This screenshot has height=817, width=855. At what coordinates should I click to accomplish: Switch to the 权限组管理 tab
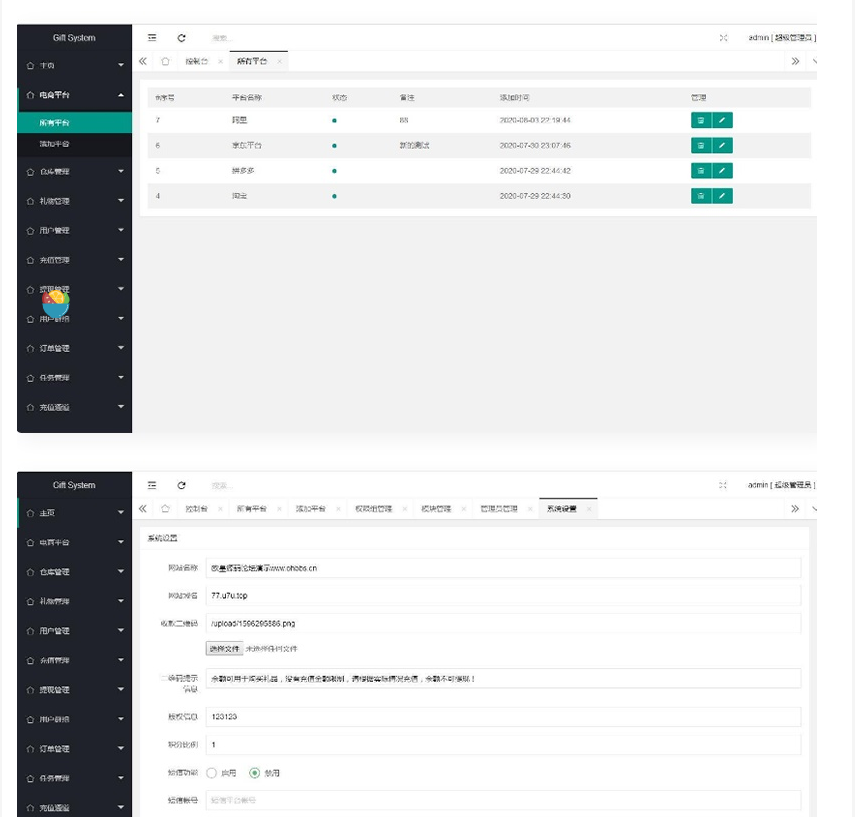click(373, 509)
